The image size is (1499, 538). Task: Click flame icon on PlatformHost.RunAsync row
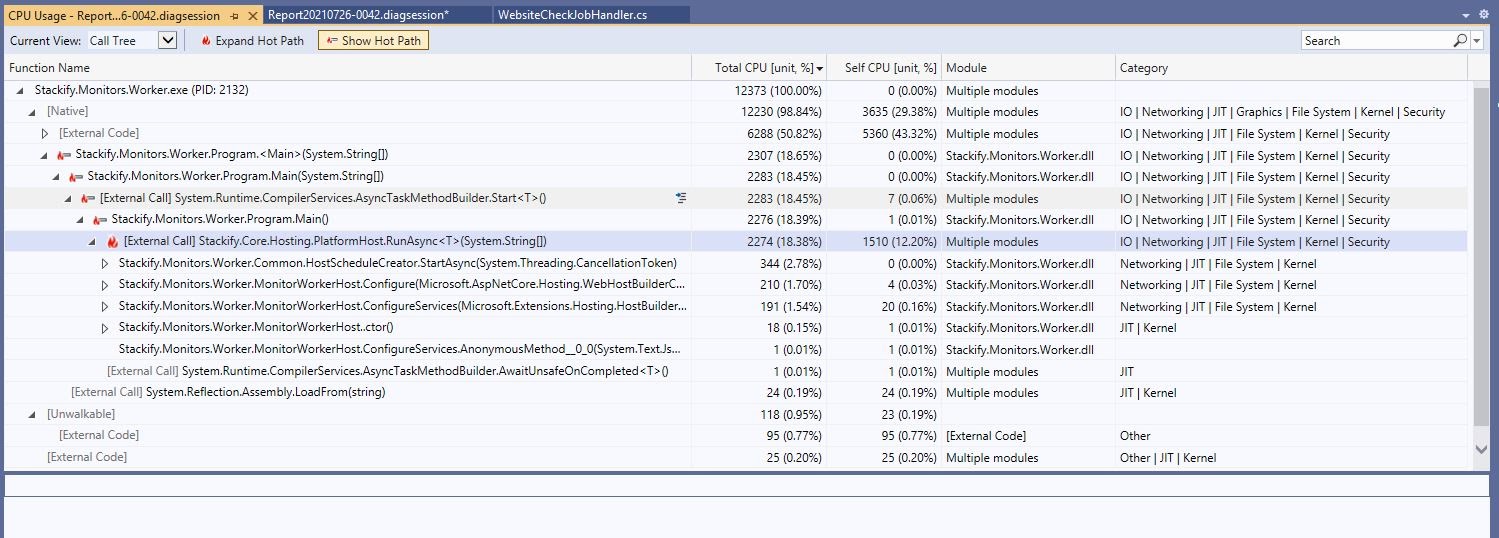113,242
